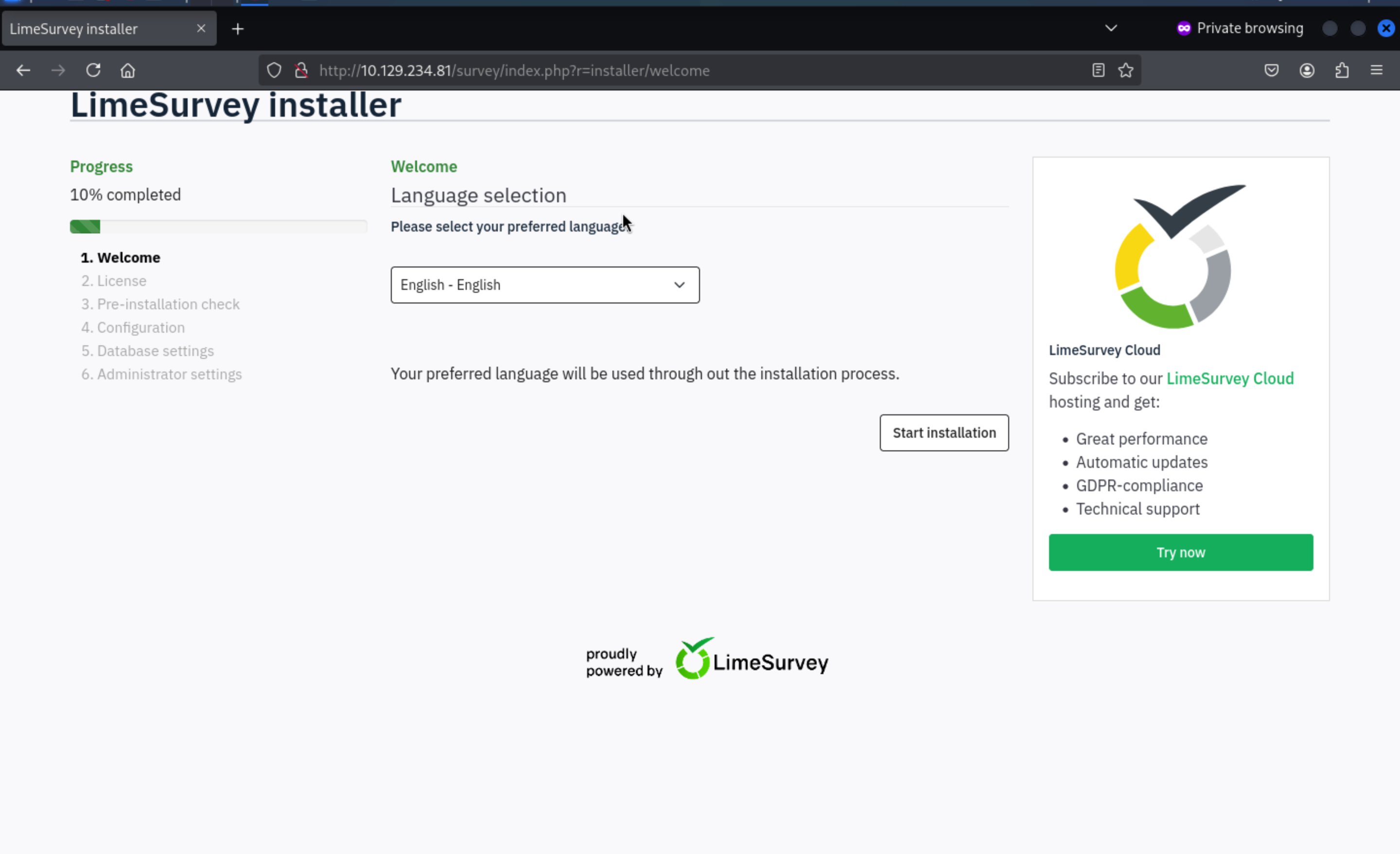Go to the browser home page
The image size is (1400, 854).
tap(128, 71)
